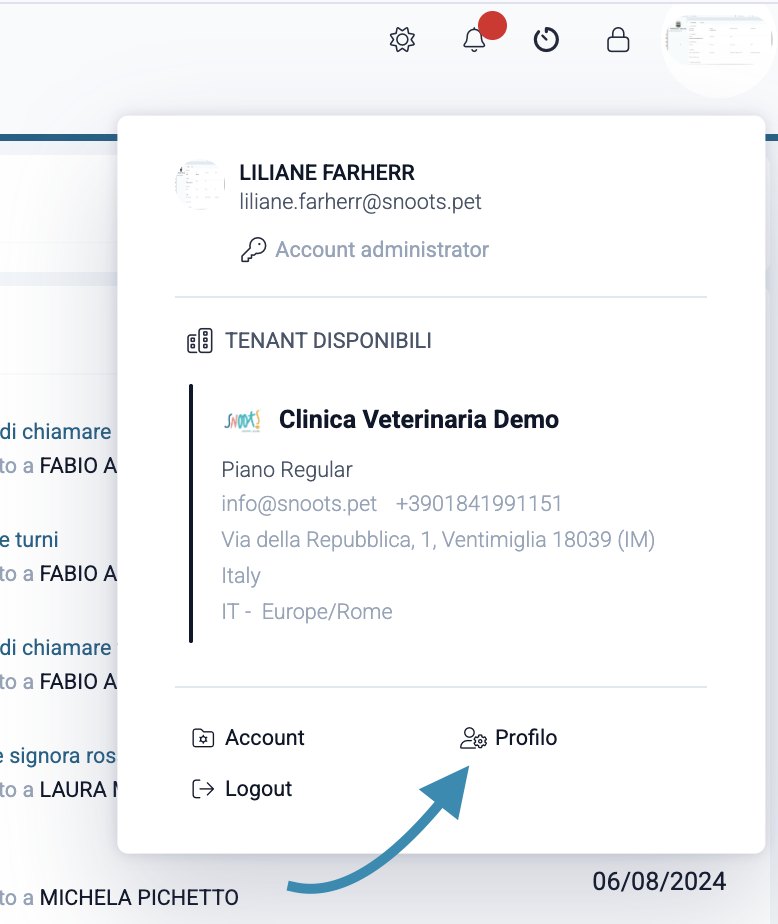Click the phone number +3901841991151

(x=479, y=503)
